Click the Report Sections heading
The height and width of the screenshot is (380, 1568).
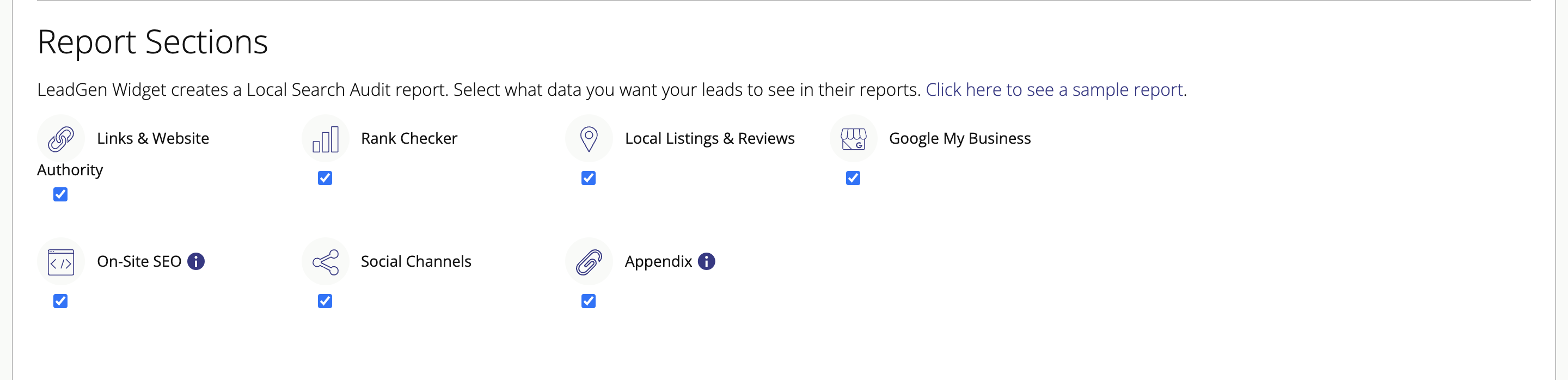point(154,41)
